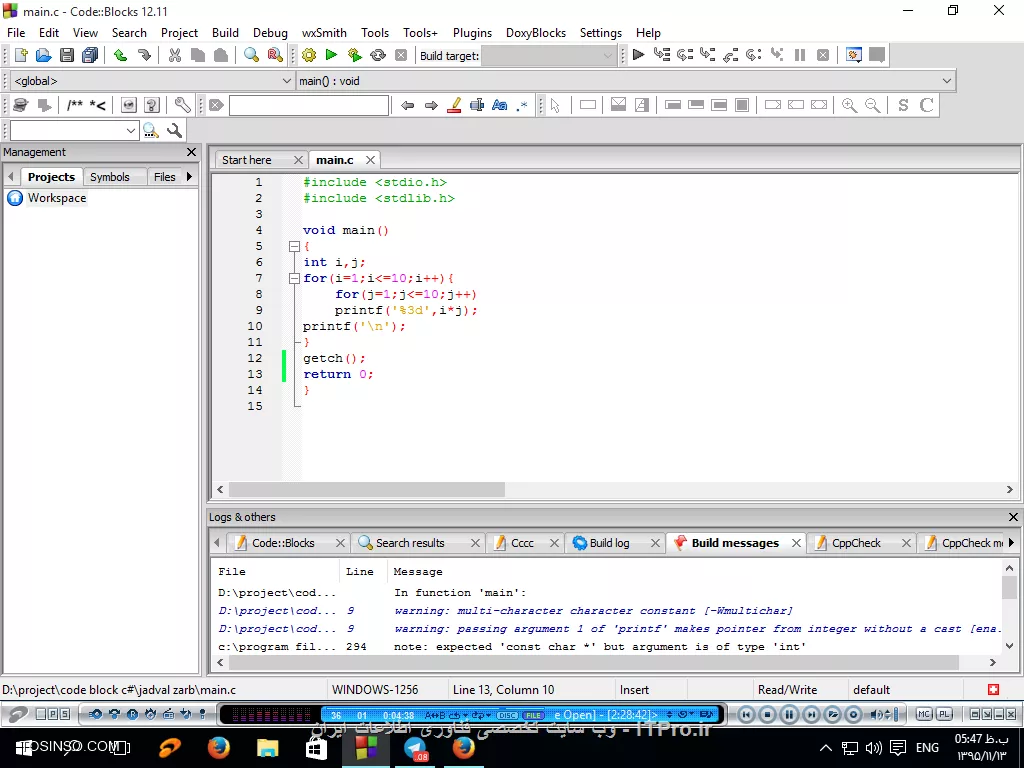Show more log tabs with right arrow

(1011, 543)
